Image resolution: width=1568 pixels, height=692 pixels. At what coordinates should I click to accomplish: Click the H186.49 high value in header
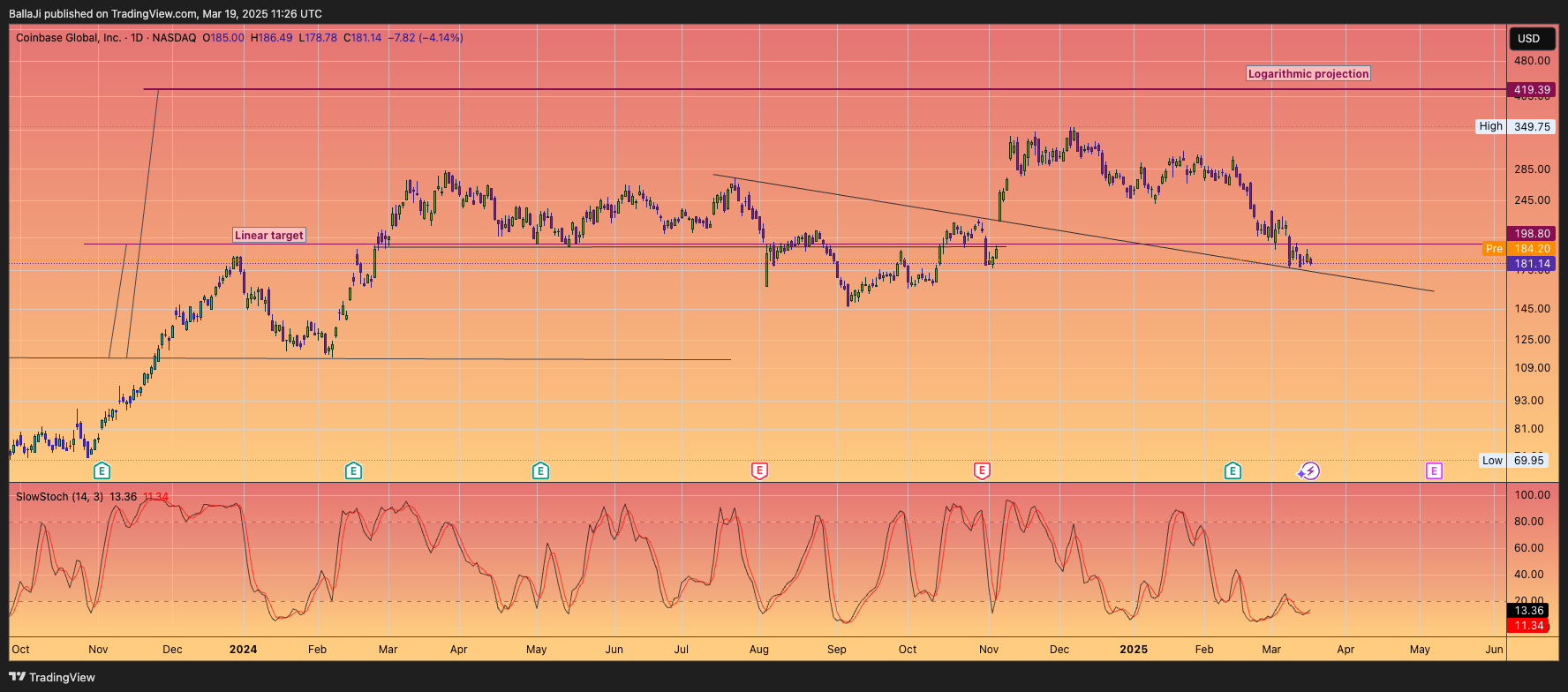tap(271, 38)
